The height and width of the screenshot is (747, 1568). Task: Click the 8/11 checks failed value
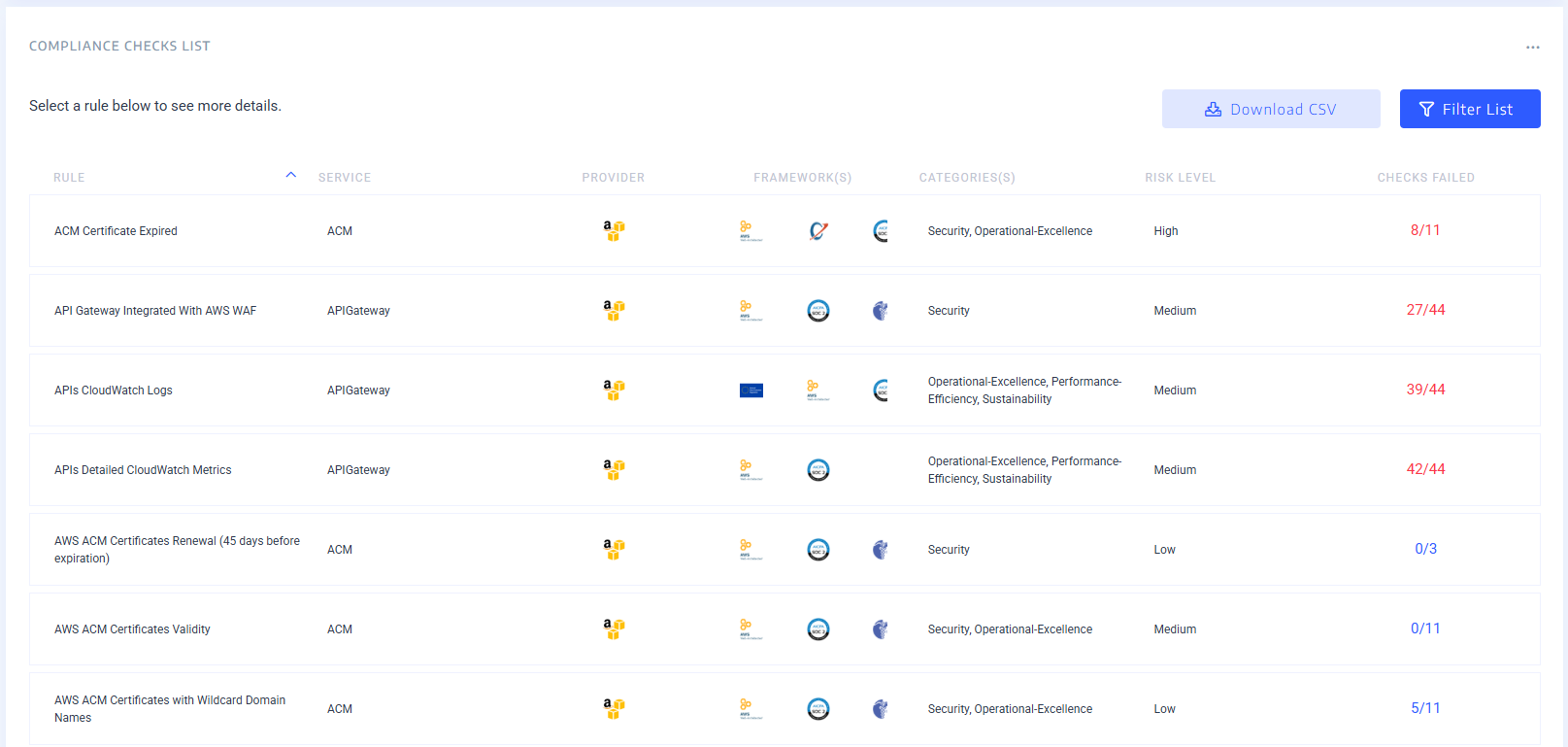tap(1425, 230)
